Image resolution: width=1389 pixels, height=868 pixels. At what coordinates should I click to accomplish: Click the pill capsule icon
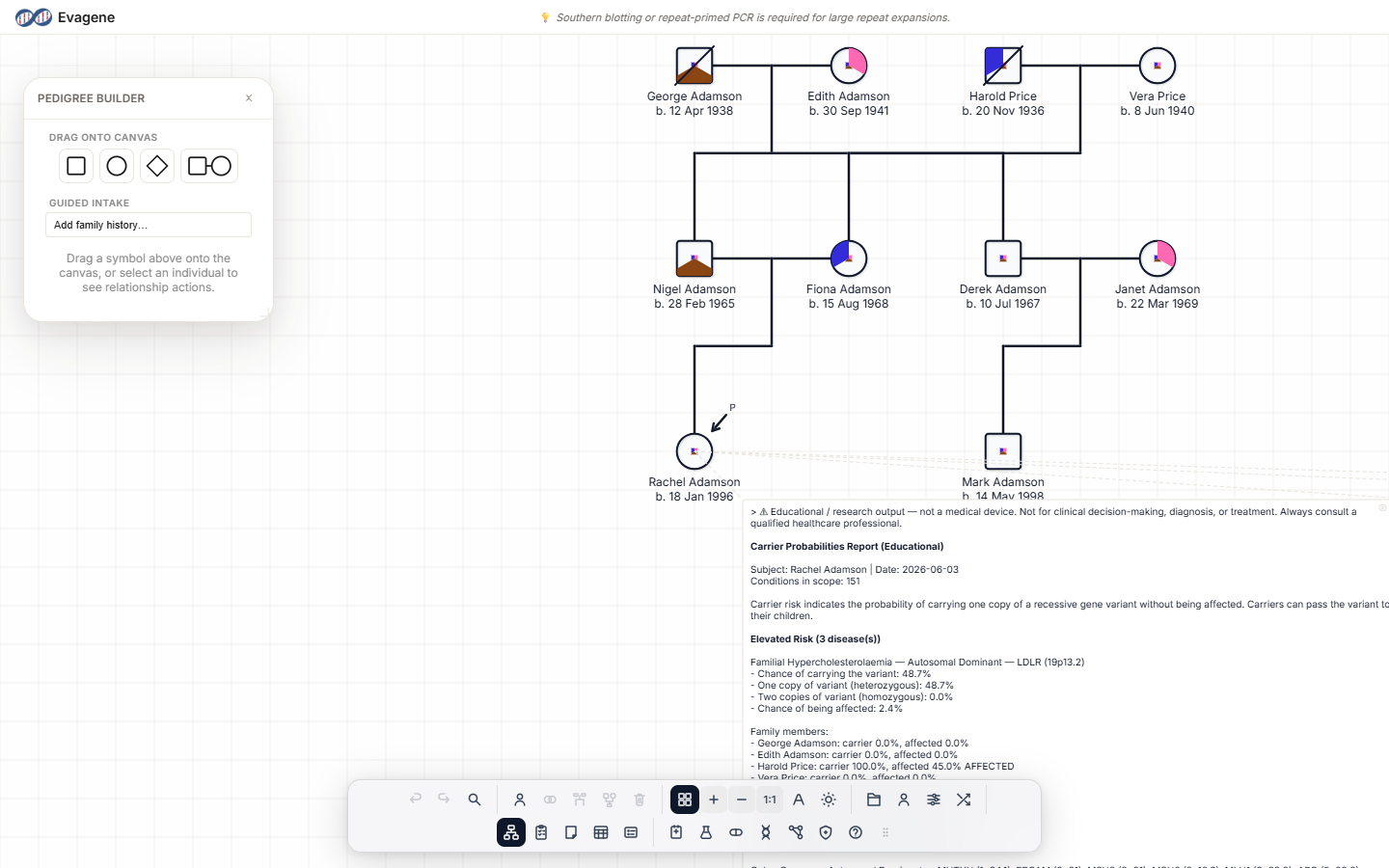point(736,832)
